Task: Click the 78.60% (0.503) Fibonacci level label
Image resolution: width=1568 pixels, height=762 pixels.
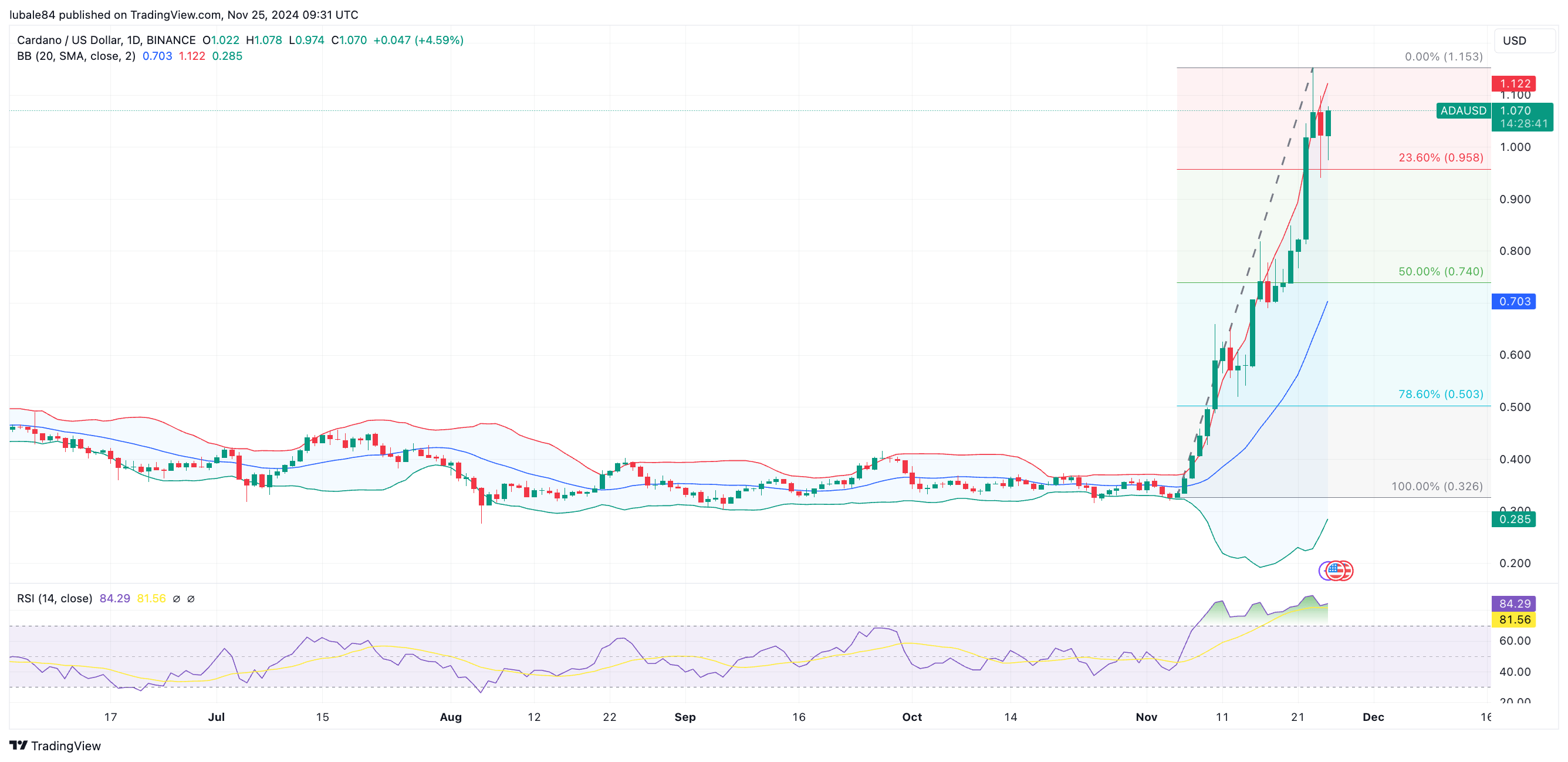Action: [1440, 394]
